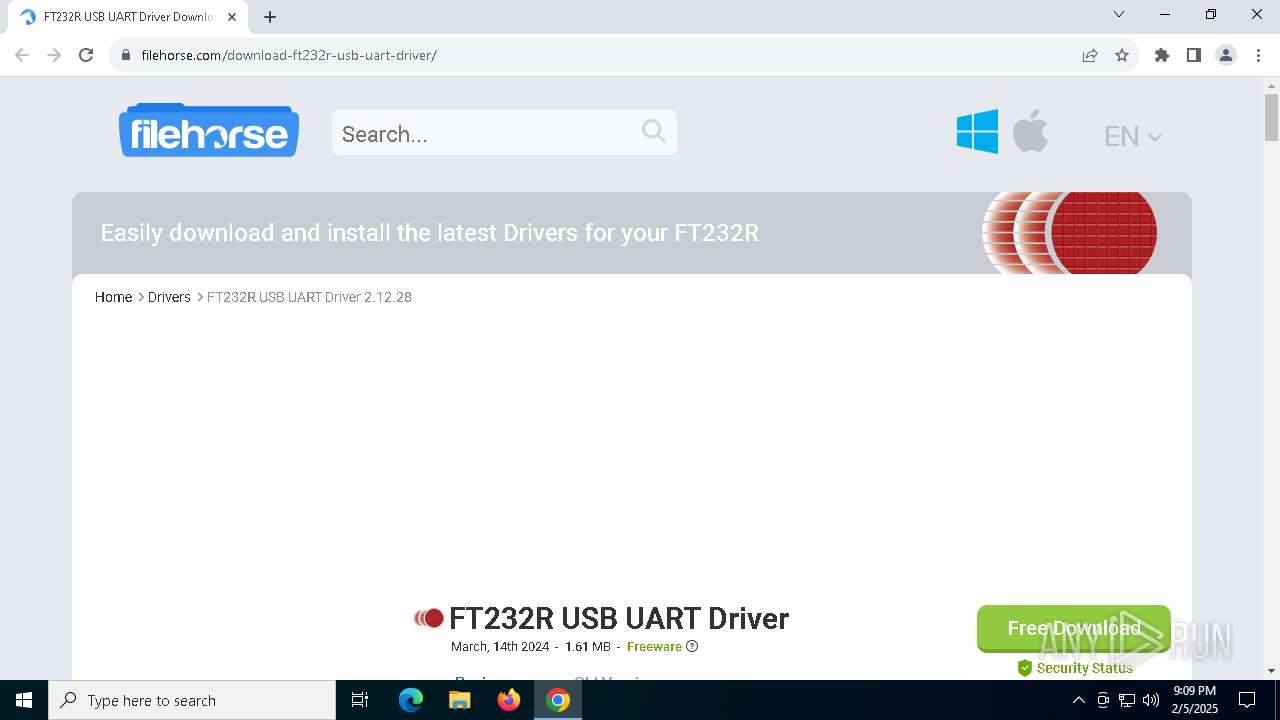Click FT232R USB UART Driver 2.12.28 breadcrumb
This screenshot has height=720, width=1280.
[x=309, y=297]
